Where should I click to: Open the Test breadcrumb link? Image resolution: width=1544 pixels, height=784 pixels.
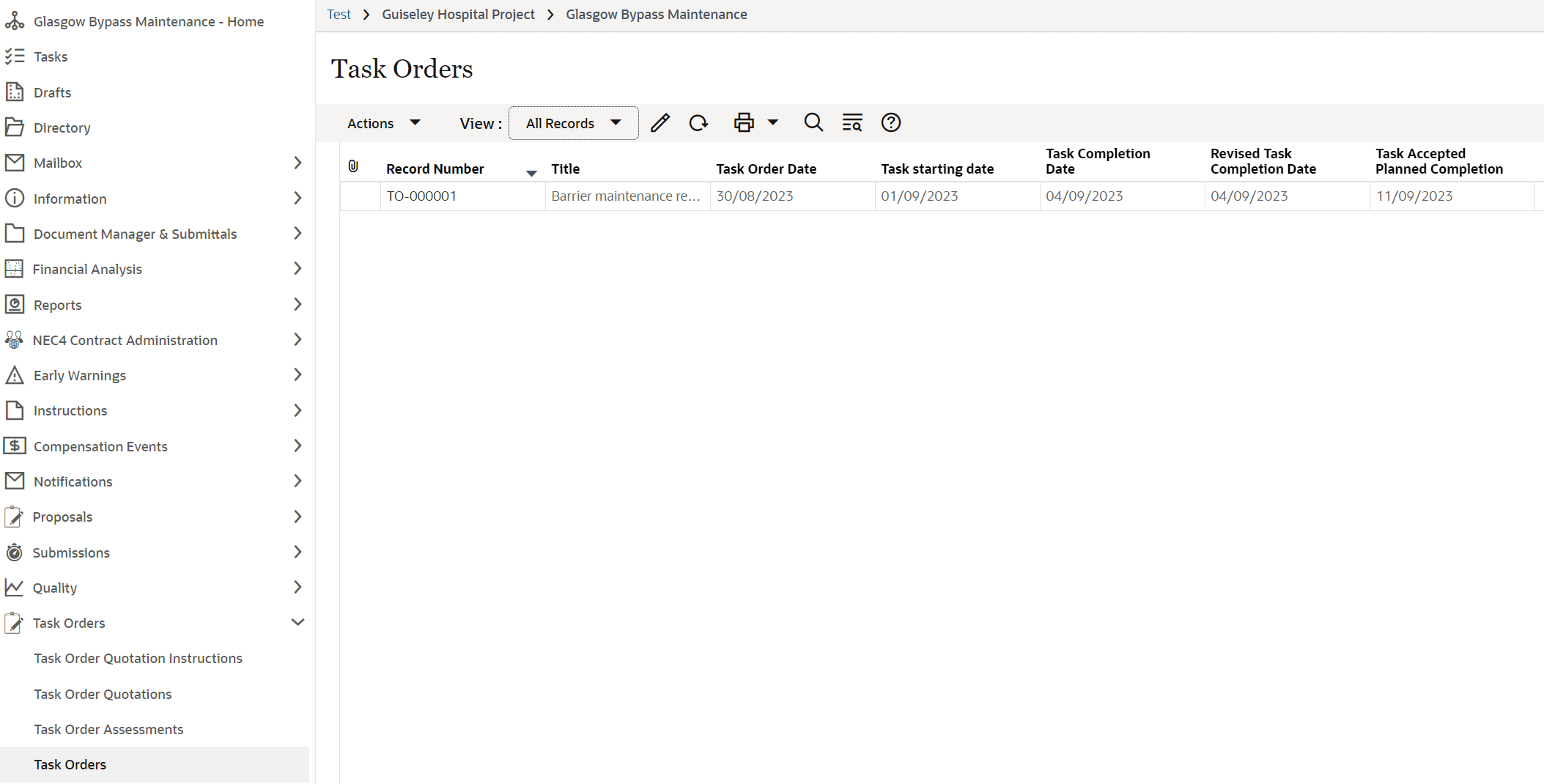tap(339, 14)
